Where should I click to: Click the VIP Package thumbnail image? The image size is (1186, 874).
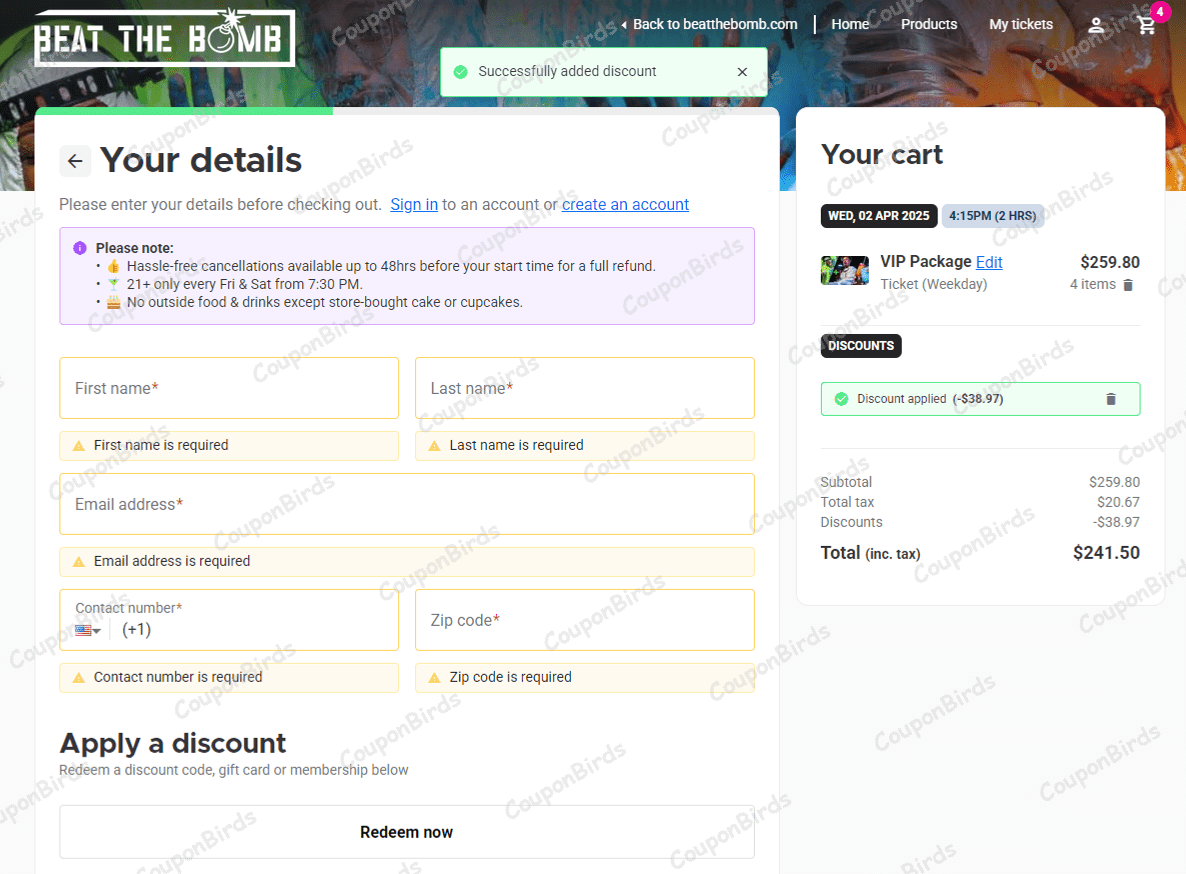tap(845, 271)
